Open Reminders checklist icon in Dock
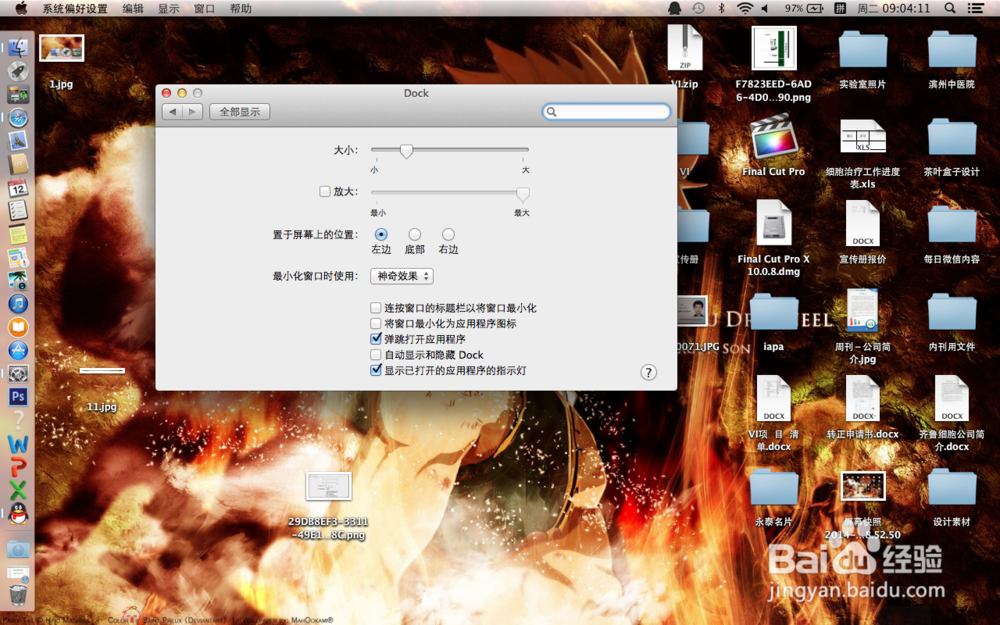This screenshot has height=625, width=1000. point(18,210)
